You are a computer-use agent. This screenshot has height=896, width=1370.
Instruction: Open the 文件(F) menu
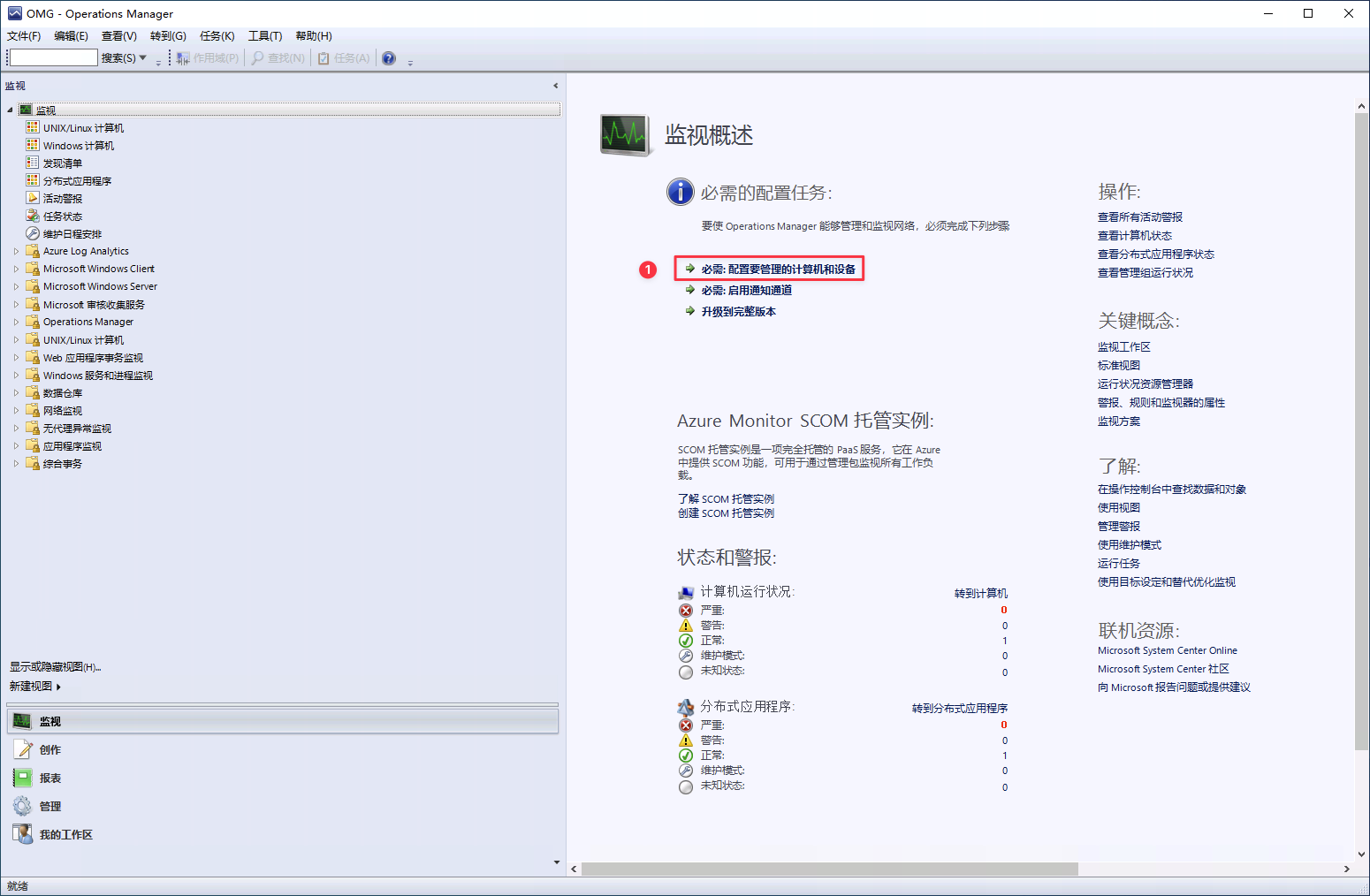[x=23, y=35]
